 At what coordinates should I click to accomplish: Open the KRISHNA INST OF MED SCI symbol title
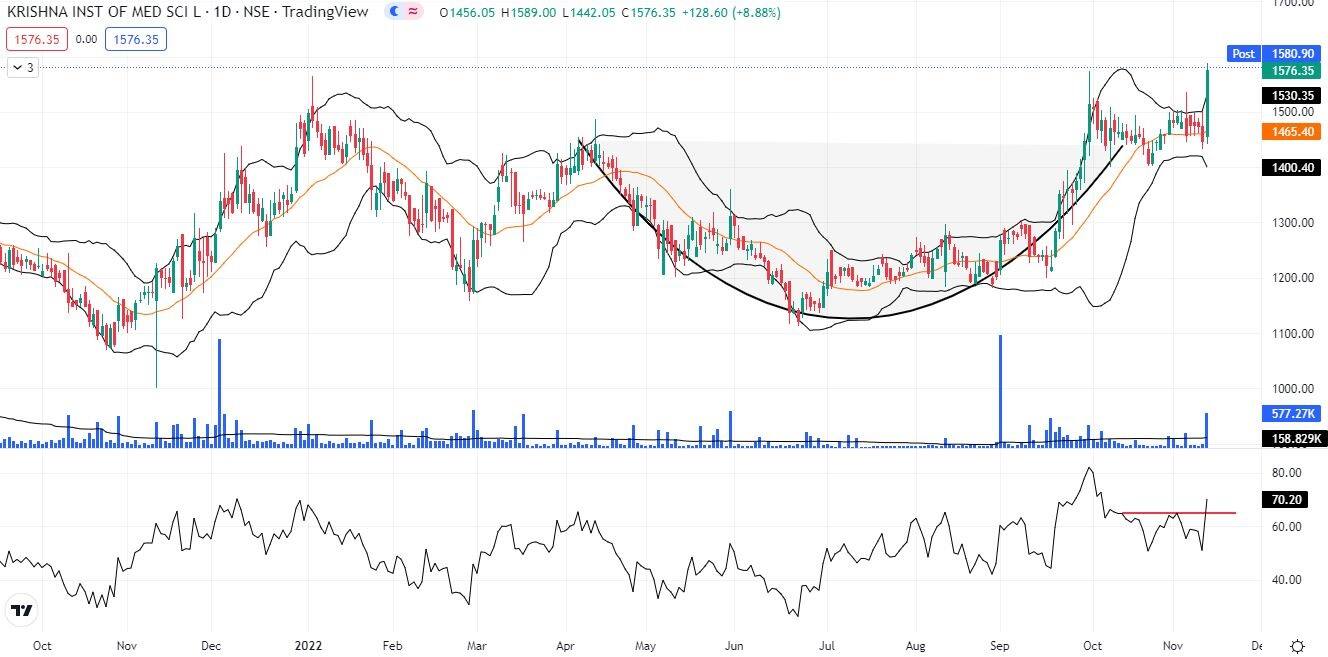coord(187,12)
